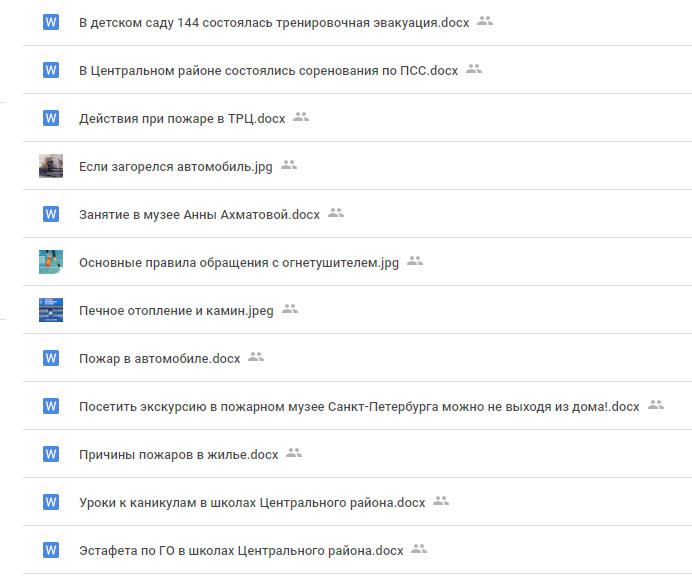
Task: Click Word icon beside "В детском саду 144" file
Action: pyautogui.click(x=51, y=22)
